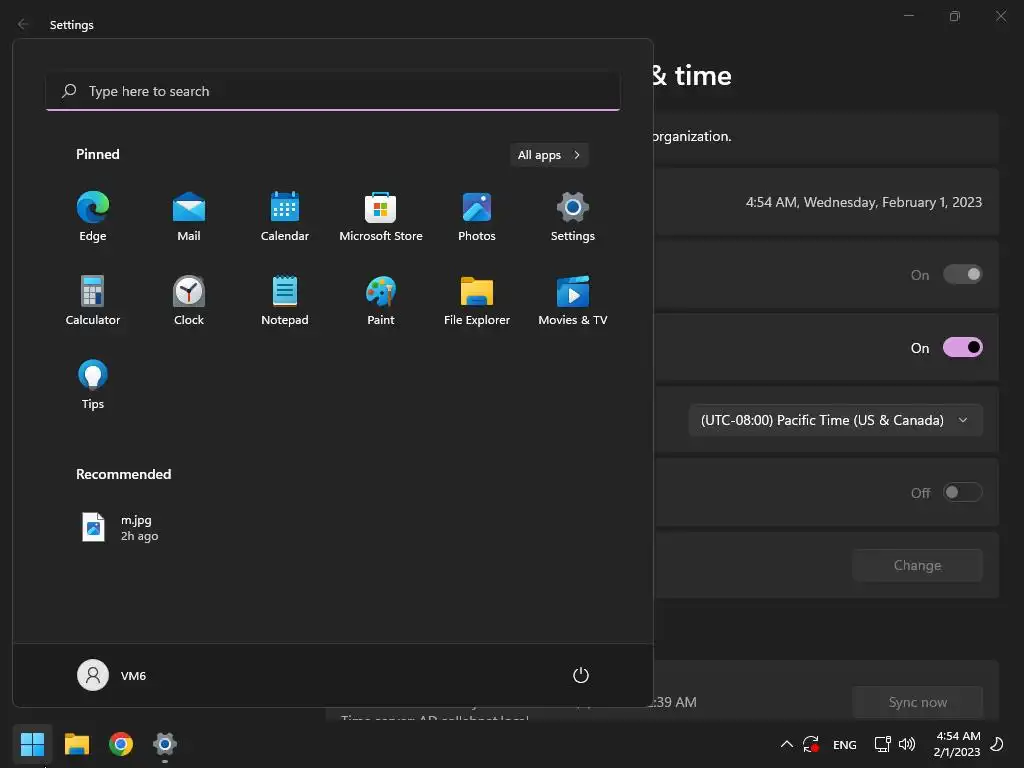Launch the Photos app

pyautogui.click(x=477, y=216)
